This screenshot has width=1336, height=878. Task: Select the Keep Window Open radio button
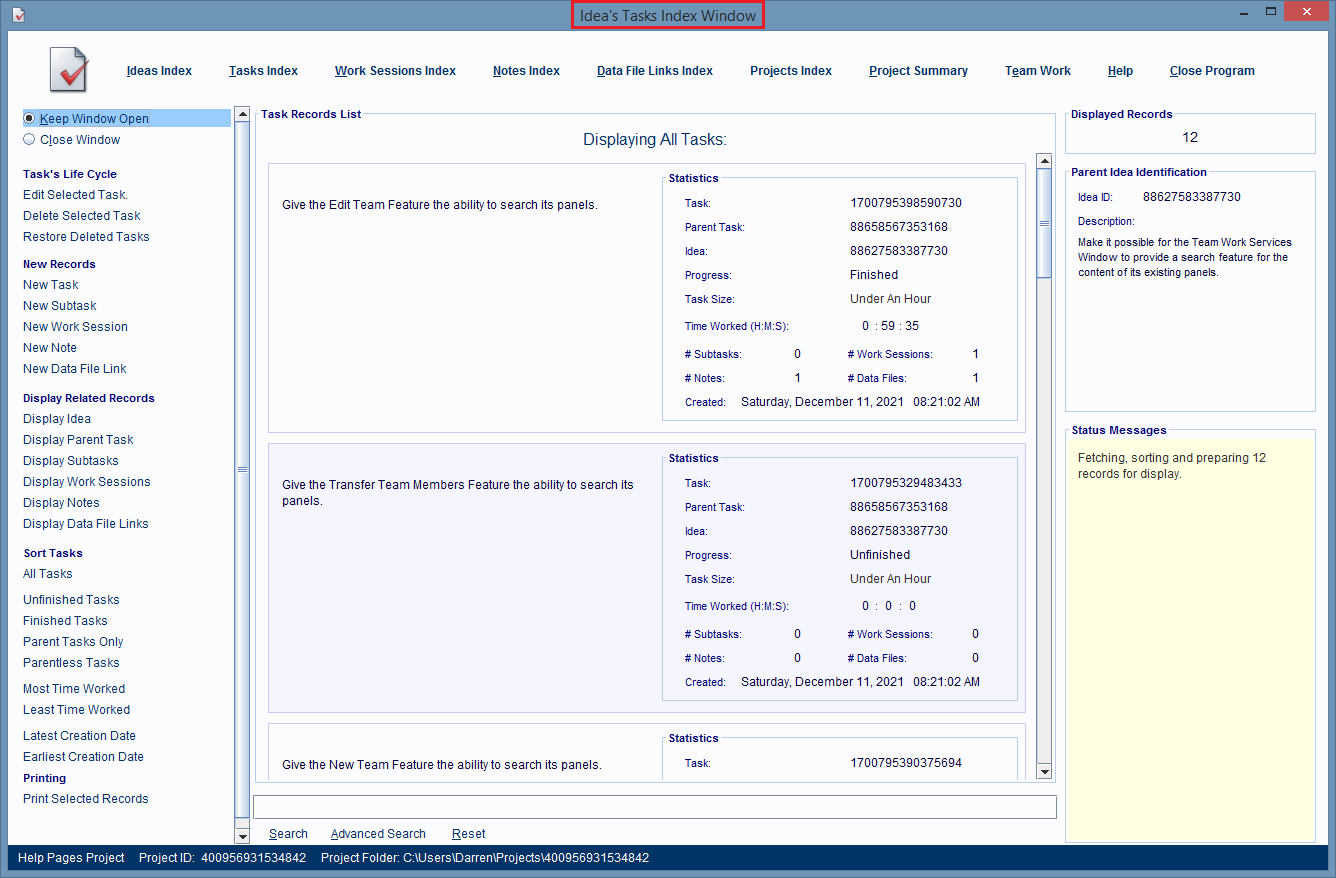click(29, 118)
